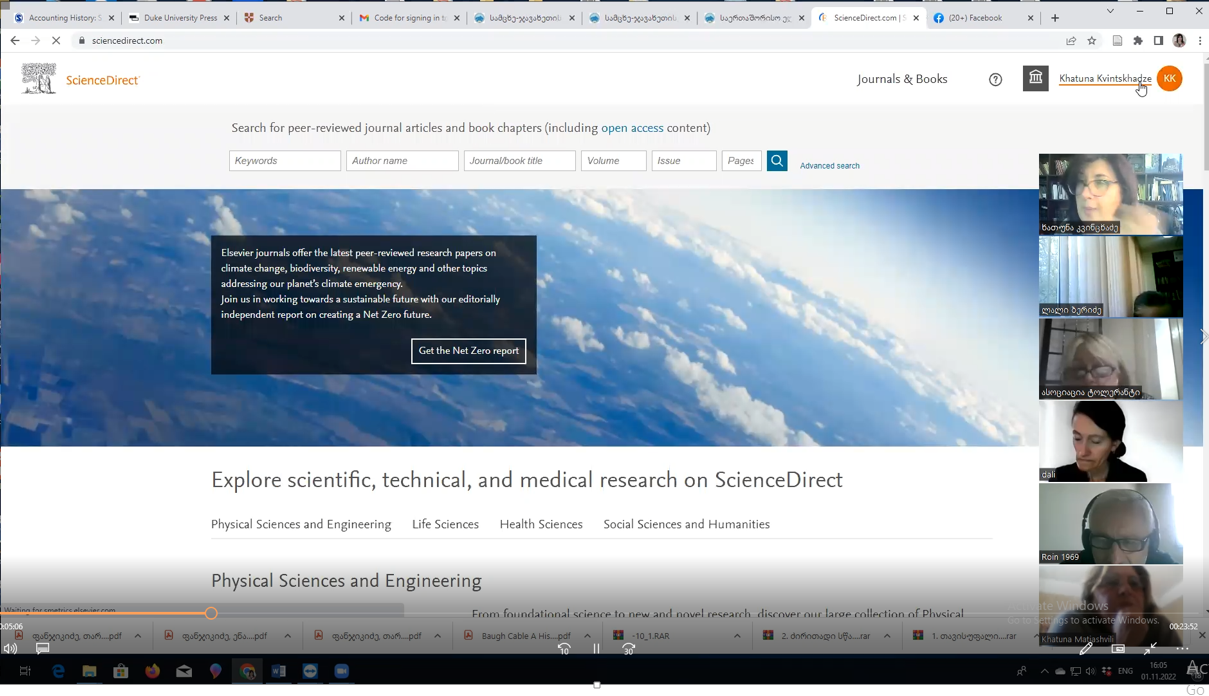Close the Facebook tab
1209x696 pixels.
point(1030,18)
